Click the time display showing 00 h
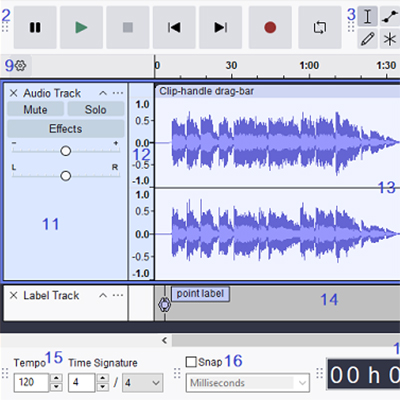The width and height of the screenshot is (400, 400). point(364,375)
